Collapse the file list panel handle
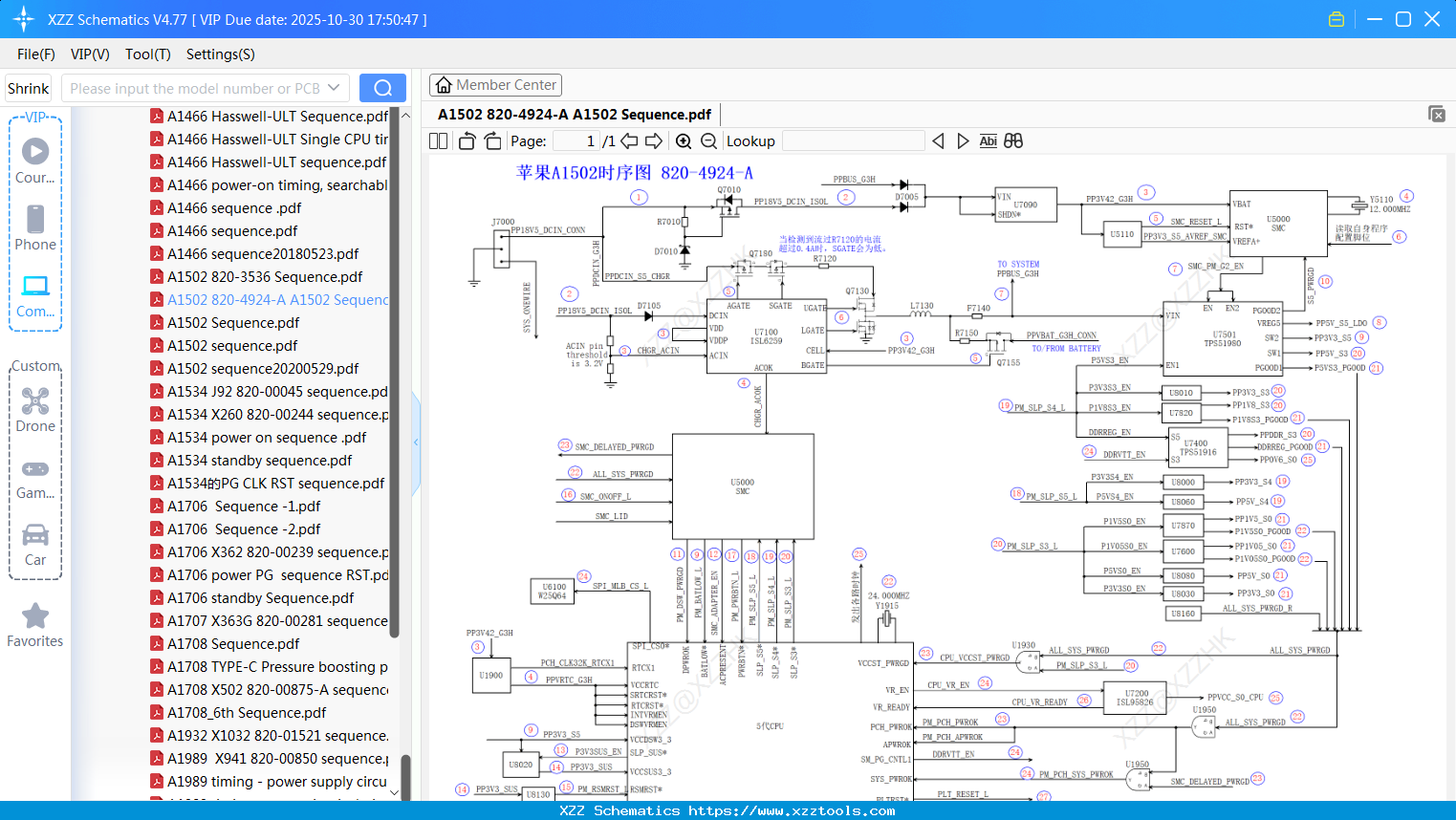 416,442
